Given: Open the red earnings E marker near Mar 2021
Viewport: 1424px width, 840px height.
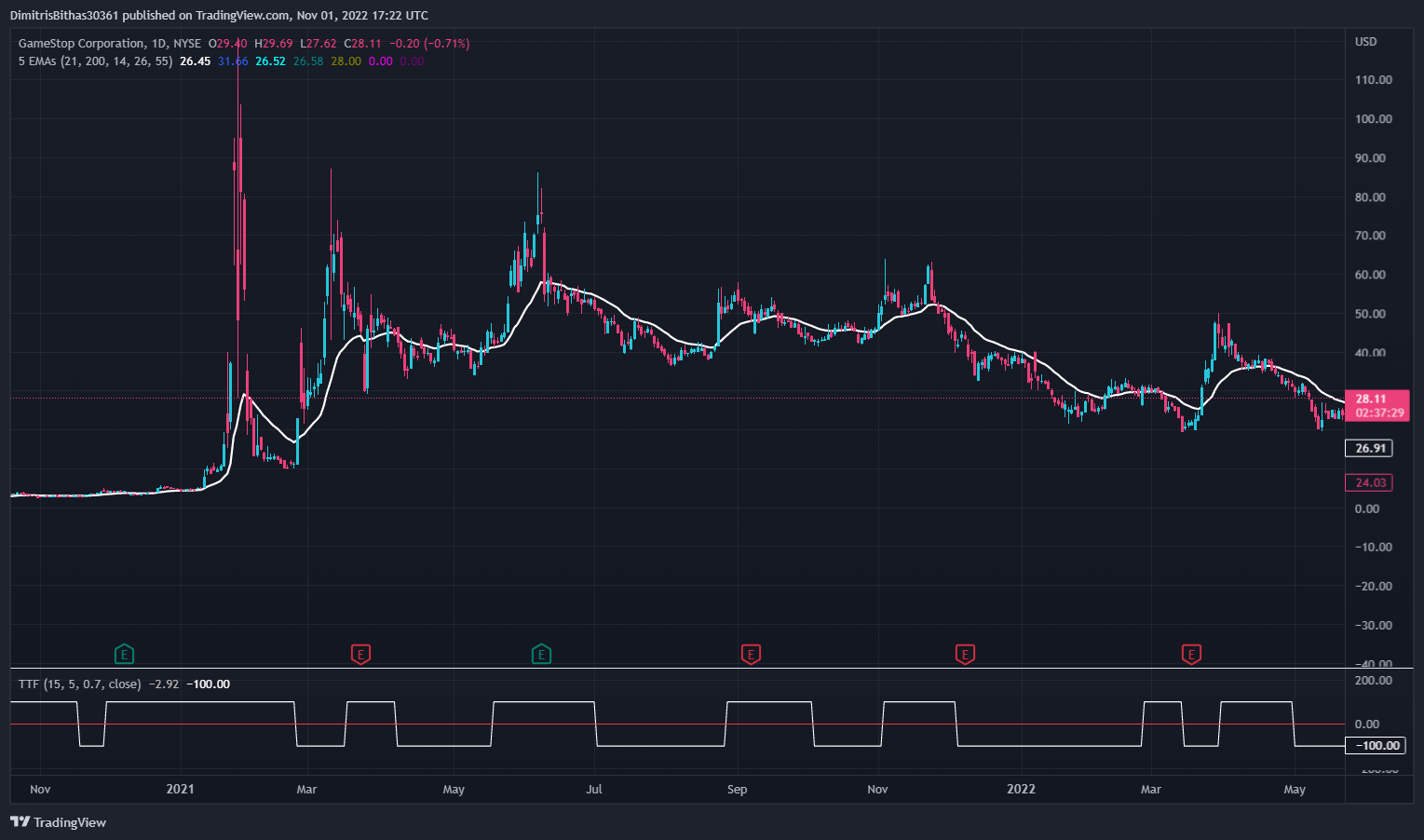Looking at the screenshot, I should pyautogui.click(x=360, y=654).
